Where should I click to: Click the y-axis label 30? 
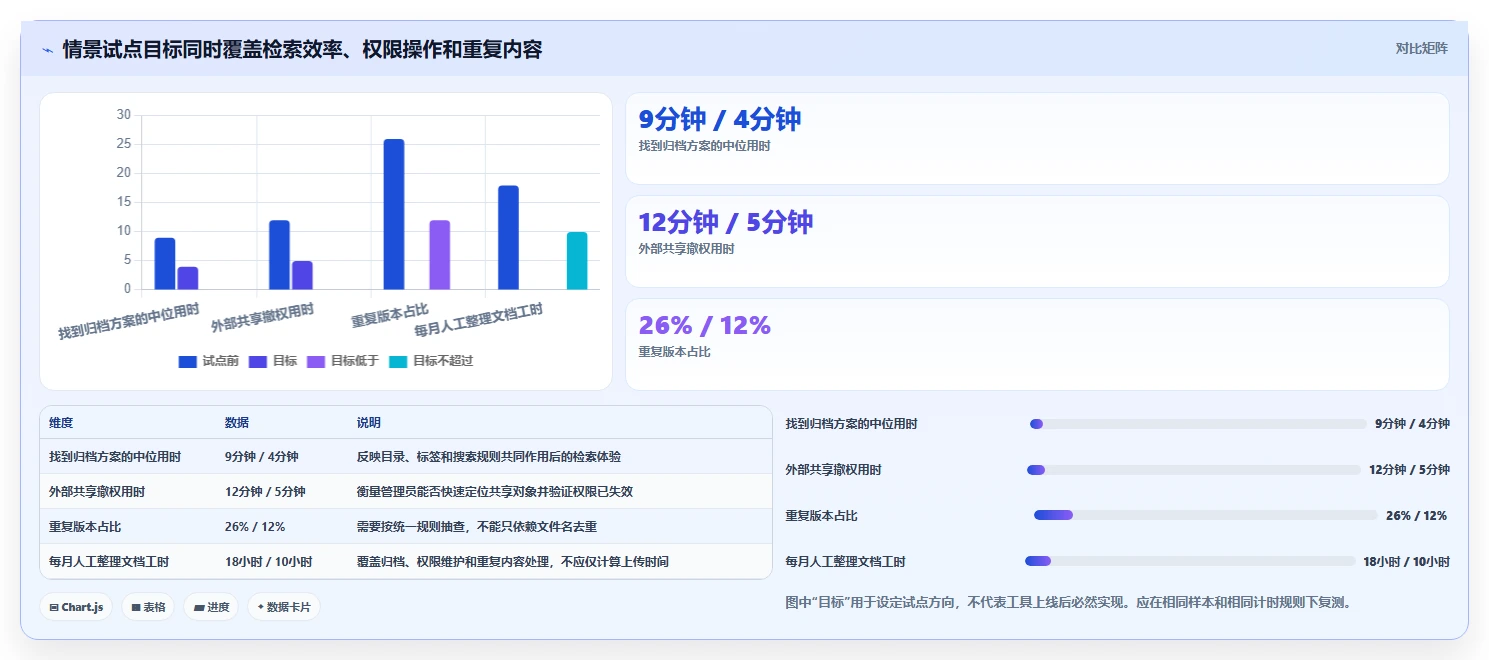(123, 115)
